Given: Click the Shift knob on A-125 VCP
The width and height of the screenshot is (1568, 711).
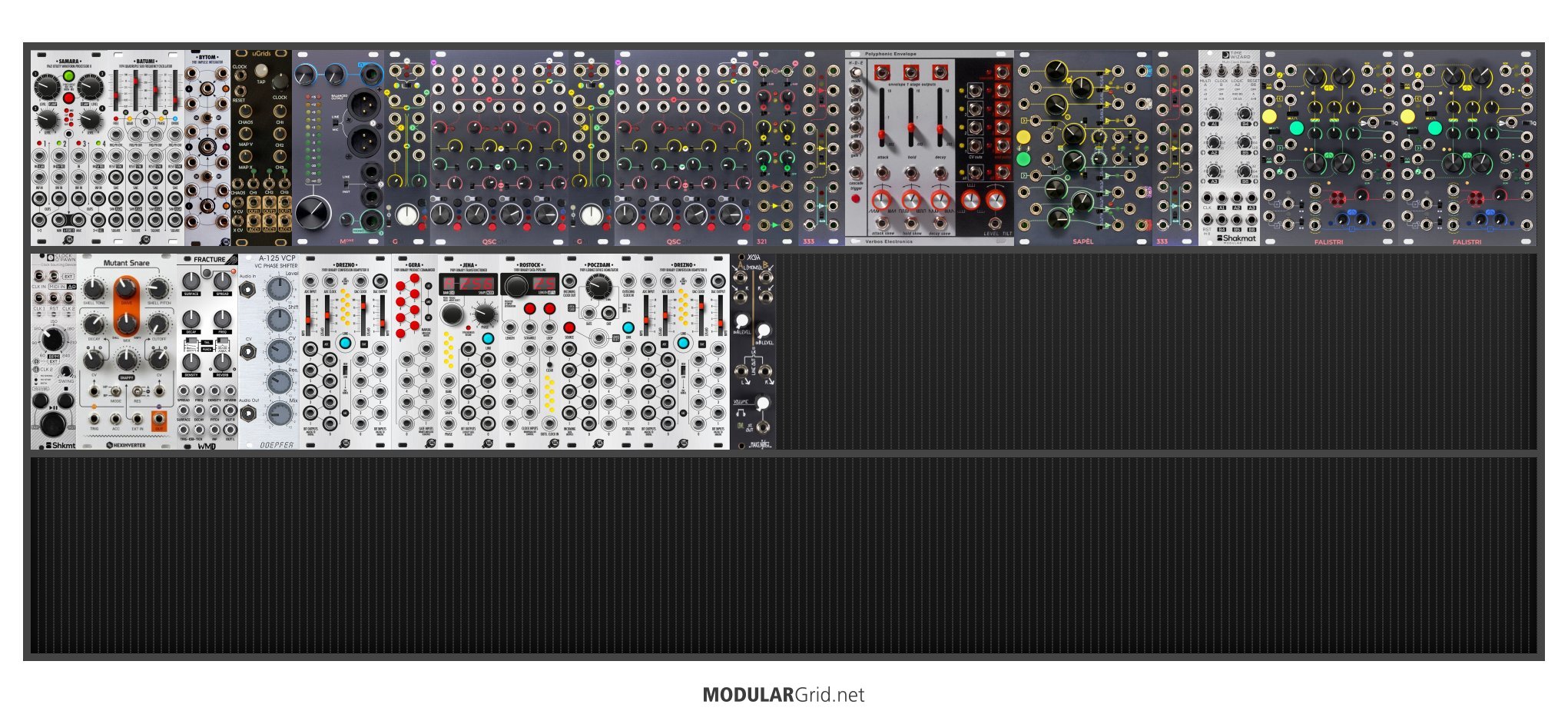Looking at the screenshot, I should (x=280, y=320).
